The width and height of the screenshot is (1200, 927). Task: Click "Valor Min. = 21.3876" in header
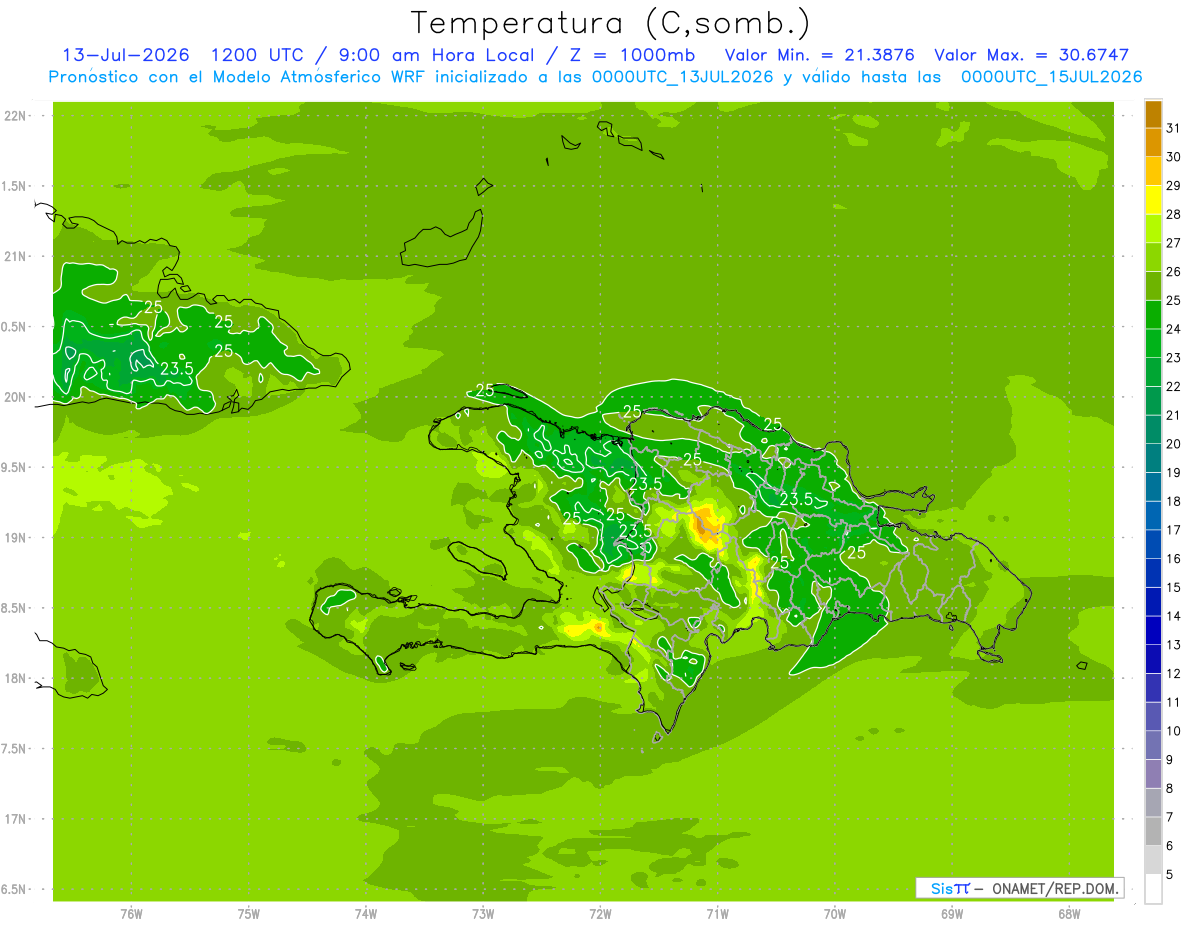819,55
